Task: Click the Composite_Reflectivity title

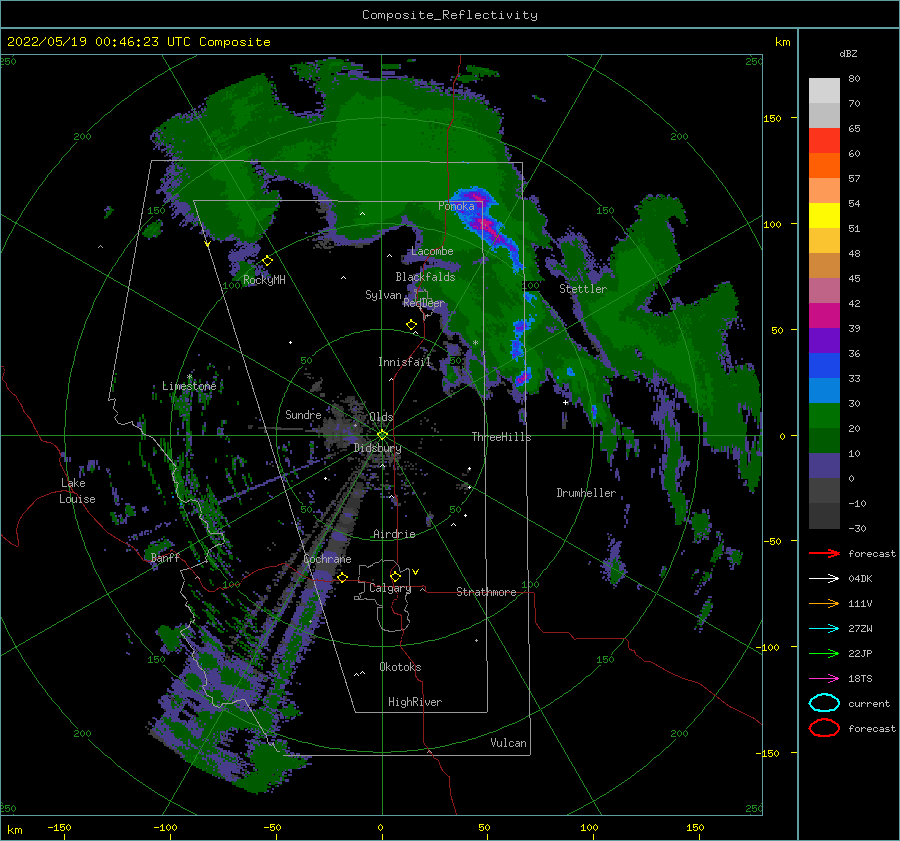Action: coord(450,15)
